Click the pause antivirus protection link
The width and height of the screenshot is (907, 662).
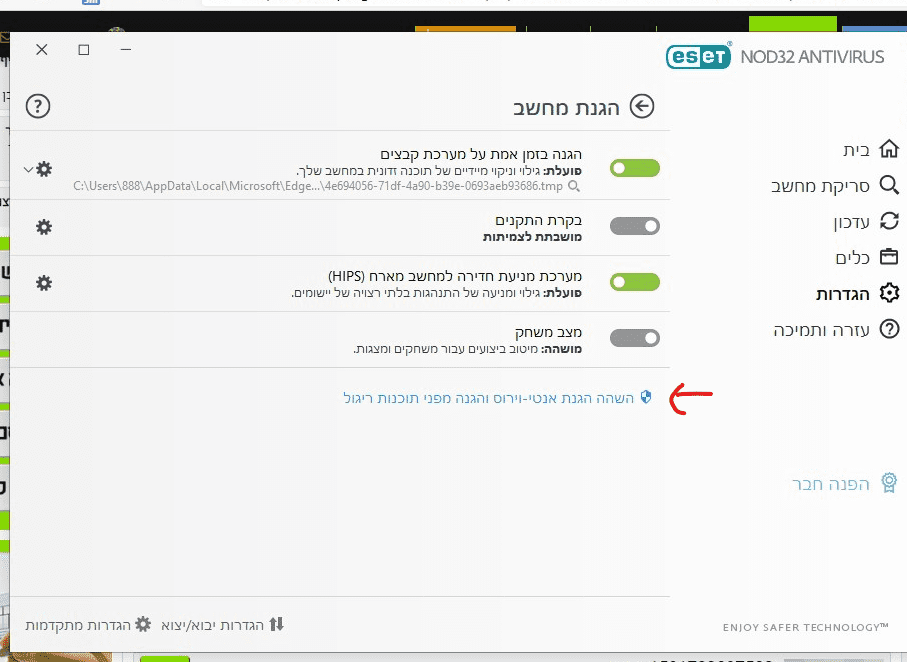pos(488,398)
